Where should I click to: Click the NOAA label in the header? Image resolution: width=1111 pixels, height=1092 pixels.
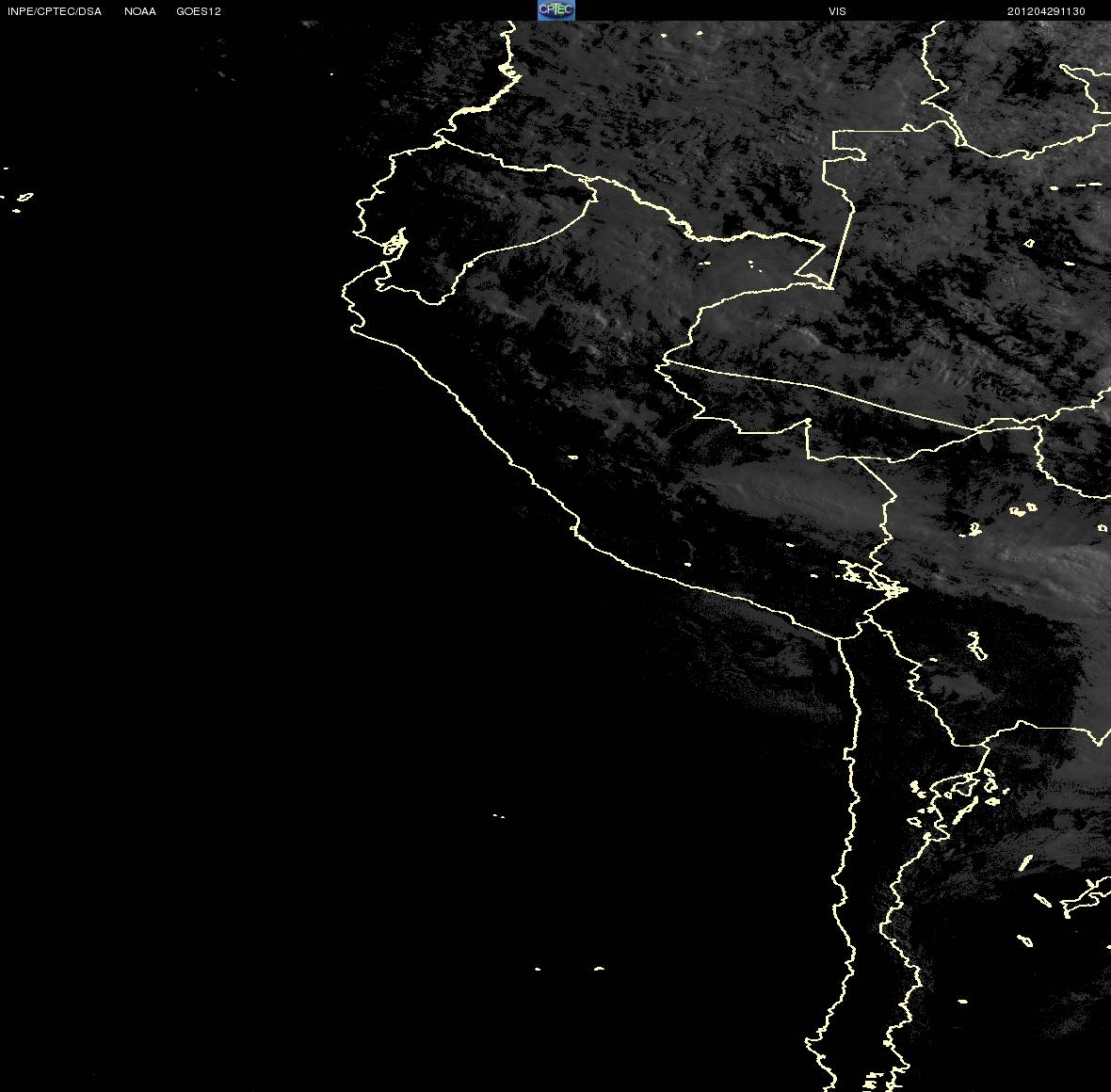tap(140, 11)
